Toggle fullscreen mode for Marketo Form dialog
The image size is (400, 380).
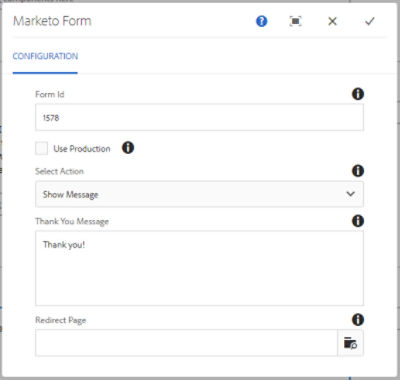[x=295, y=21]
